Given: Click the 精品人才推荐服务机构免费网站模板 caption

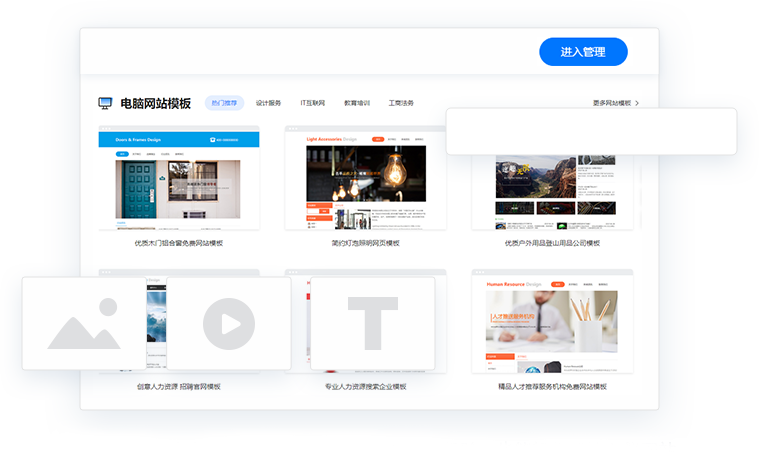Looking at the screenshot, I should pos(552,386).
